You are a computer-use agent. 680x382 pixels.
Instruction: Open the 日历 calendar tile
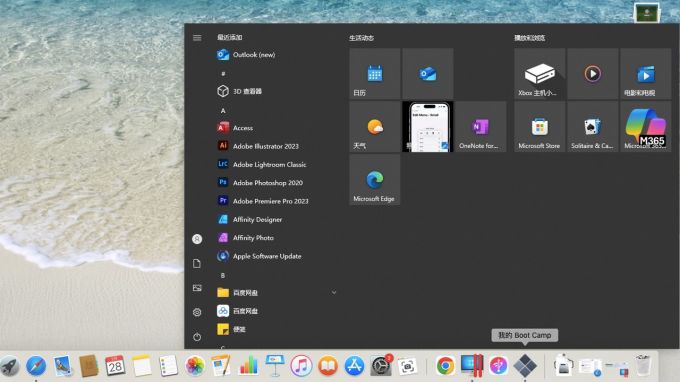[x=375, y=74]
